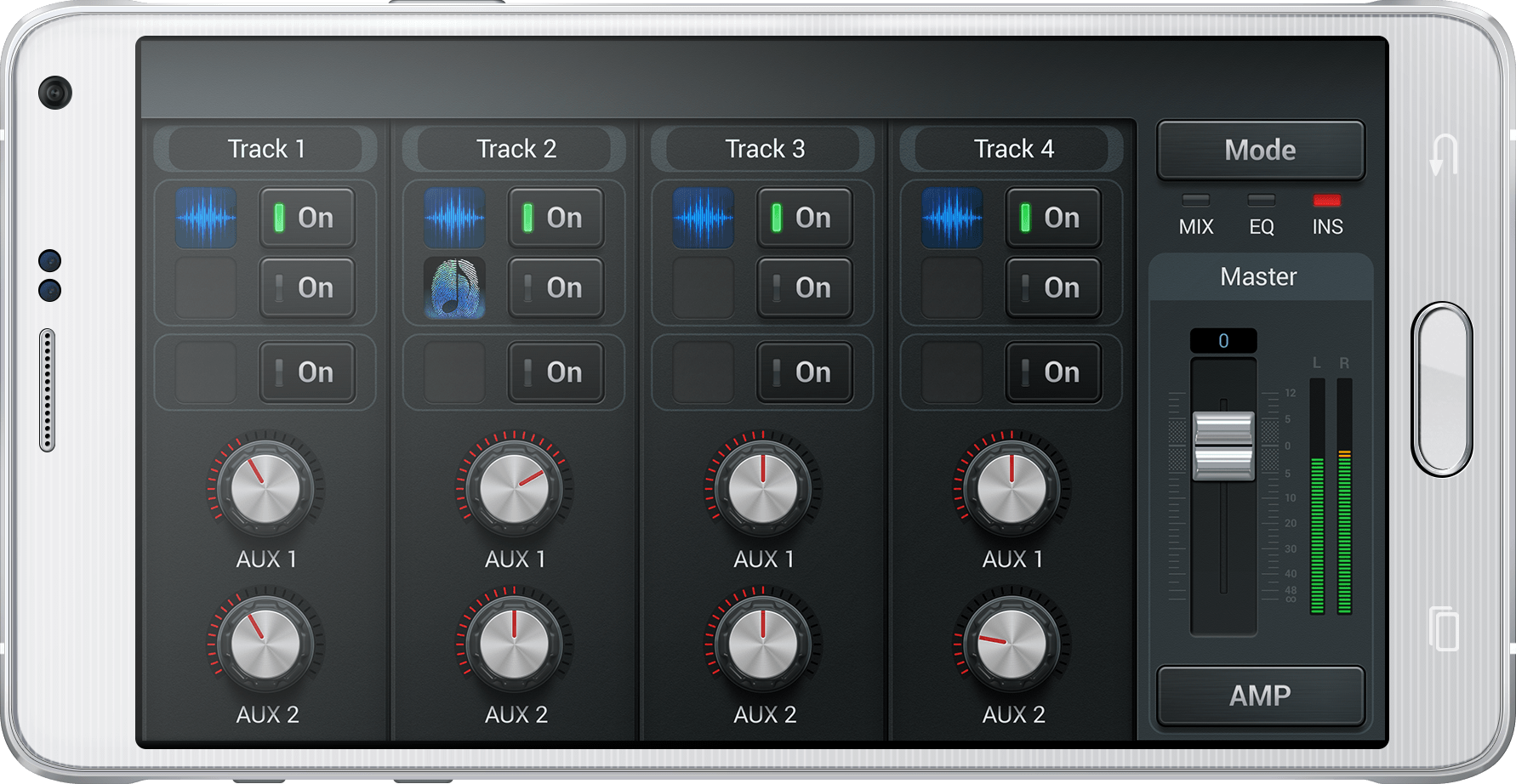This screenshot has width=1516, height=784.
Task: Turn on Track 4 third insert switch
Action: pos(1053,372)
